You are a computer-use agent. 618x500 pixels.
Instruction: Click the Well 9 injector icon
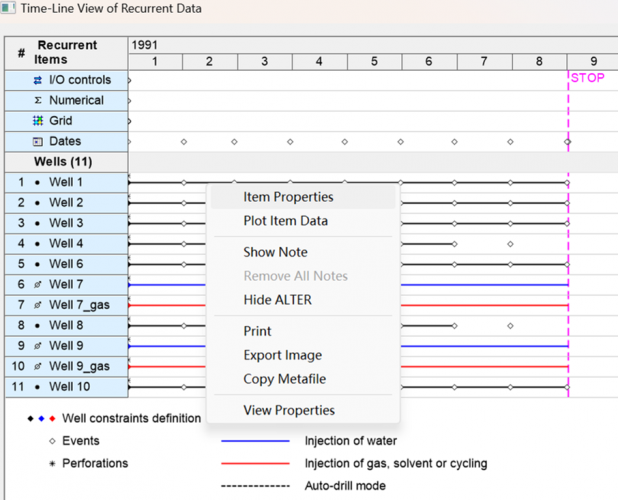(38, 346)
